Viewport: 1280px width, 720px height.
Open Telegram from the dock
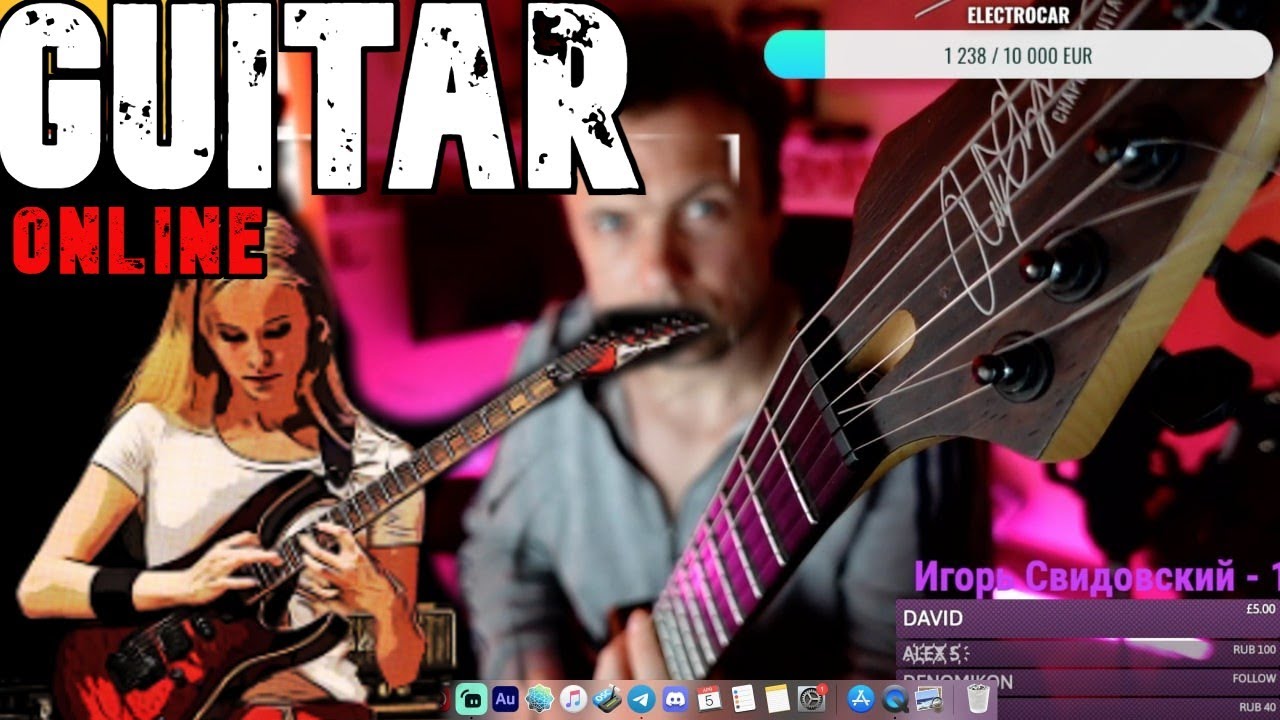642,700
